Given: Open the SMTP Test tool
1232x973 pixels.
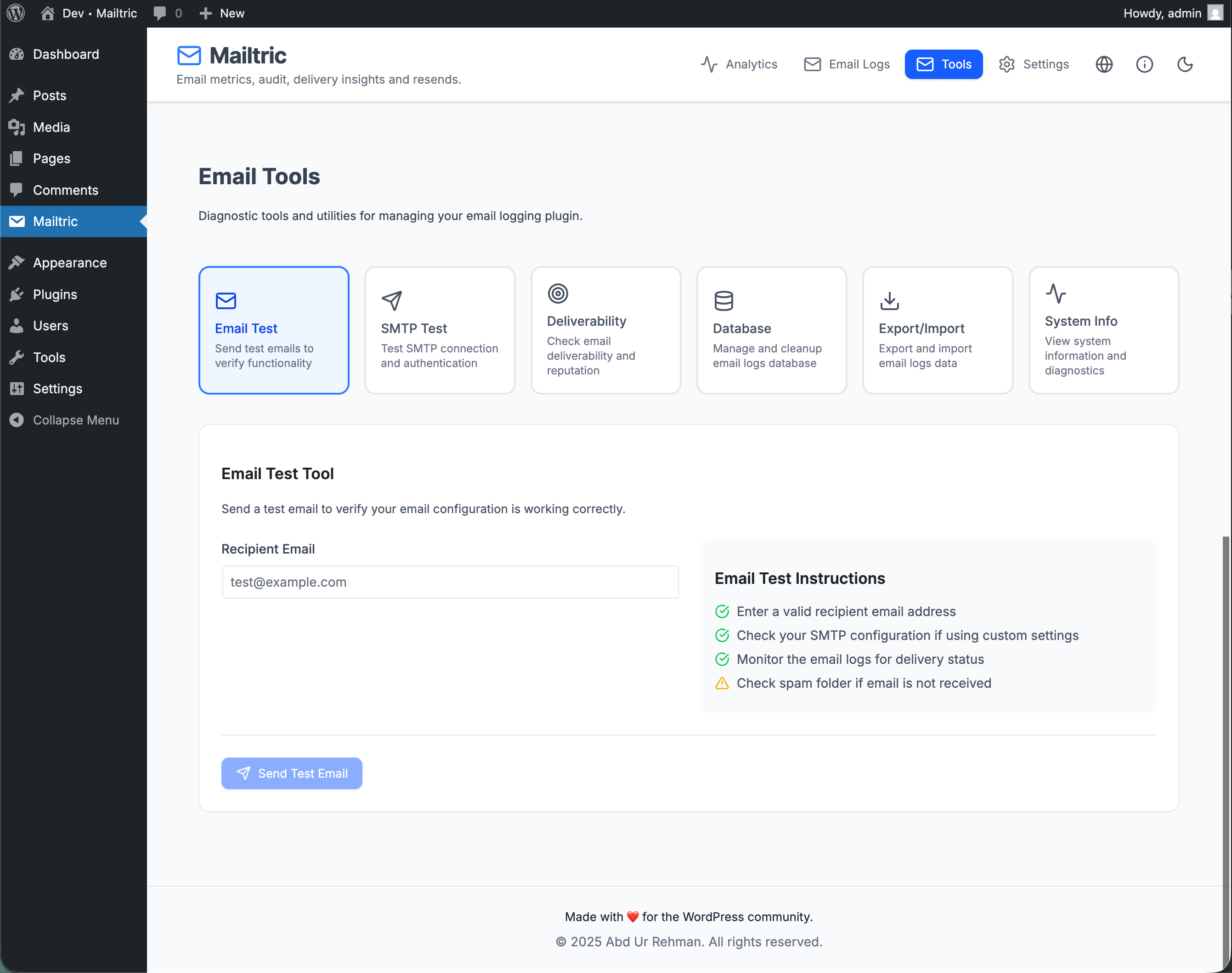Looking at the screenshot, I should pos(440,330).
